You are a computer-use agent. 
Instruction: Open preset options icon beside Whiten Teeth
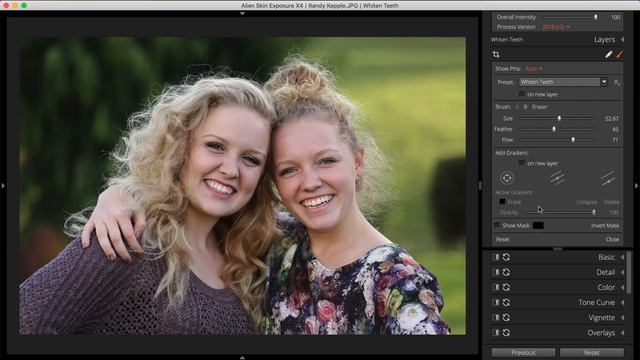tap(617, 82)
